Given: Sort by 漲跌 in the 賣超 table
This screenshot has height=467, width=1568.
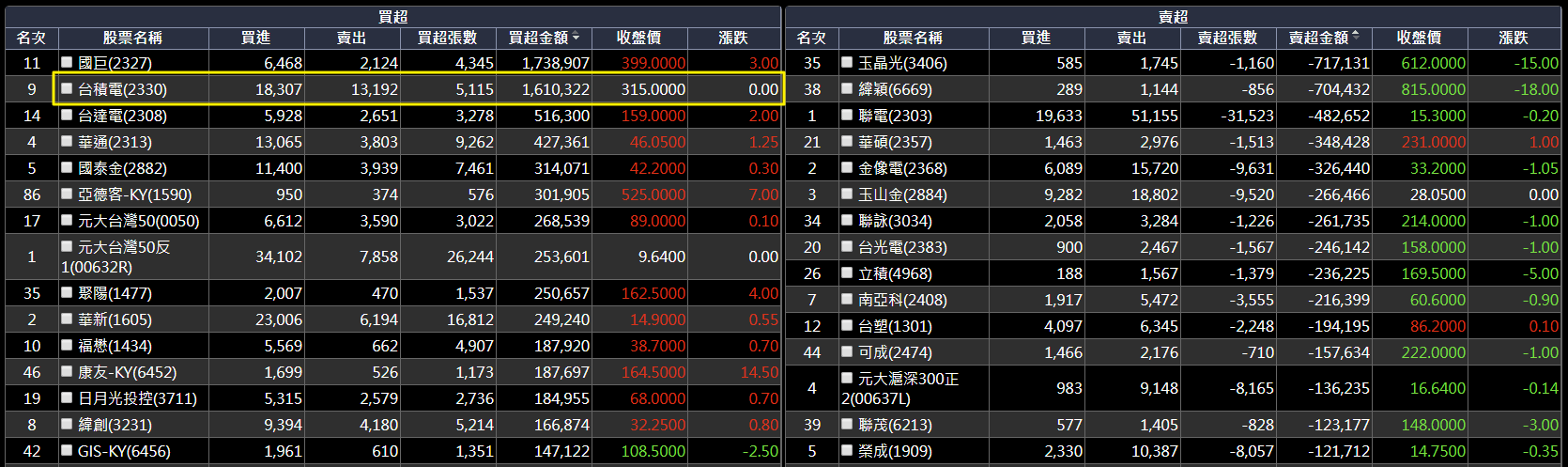Looking at the screenshot, I should [x=1514, y=38].
